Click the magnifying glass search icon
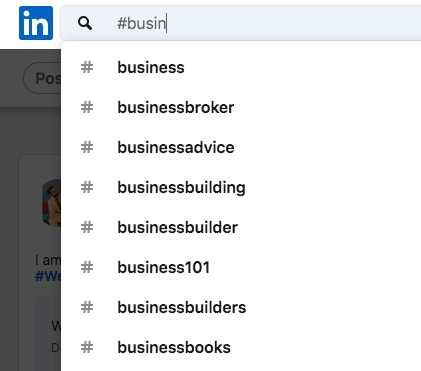The image size is (421, 371). (85, 23)
